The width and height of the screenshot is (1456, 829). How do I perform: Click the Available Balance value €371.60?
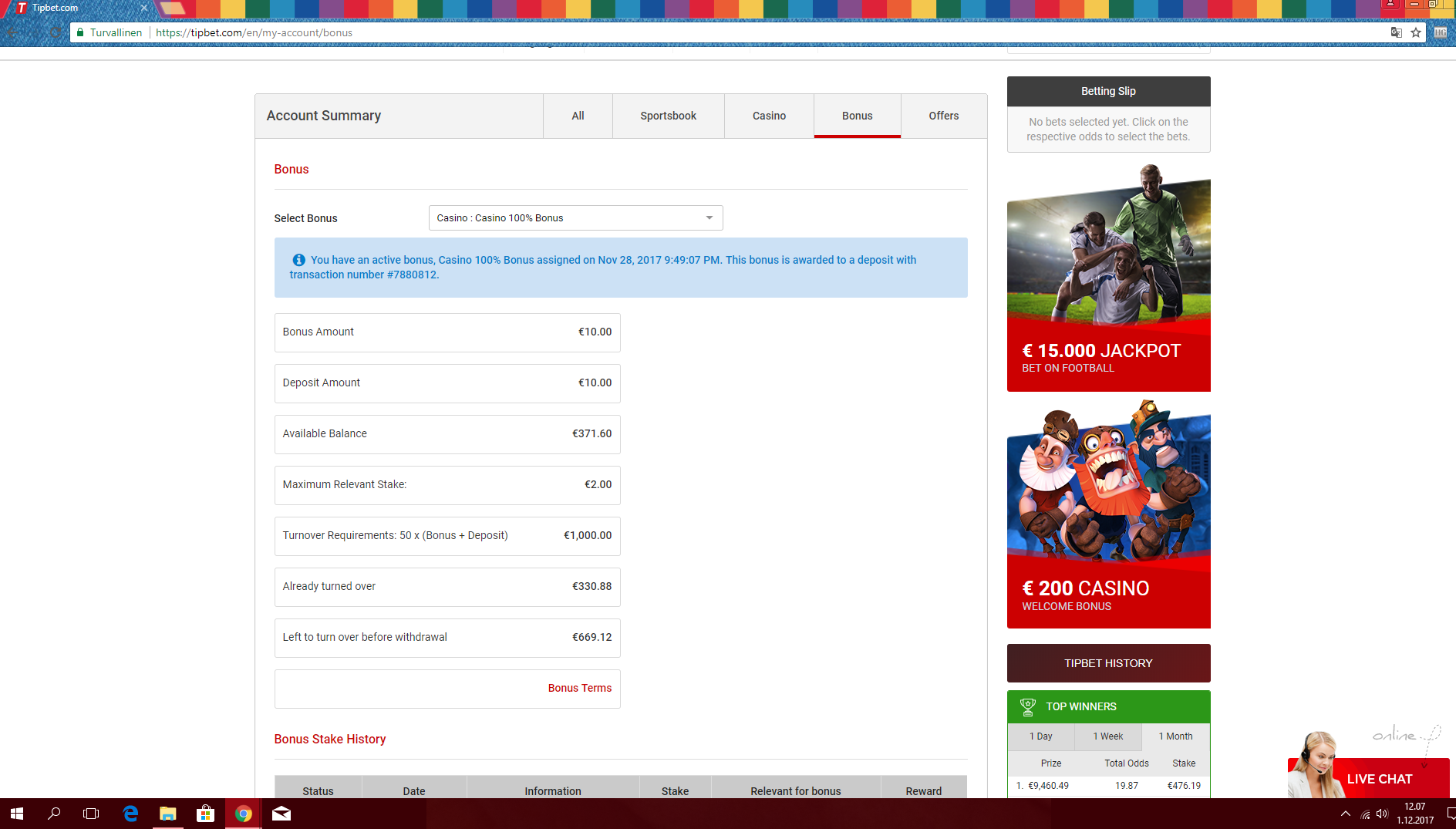click(x=591, y=433)
